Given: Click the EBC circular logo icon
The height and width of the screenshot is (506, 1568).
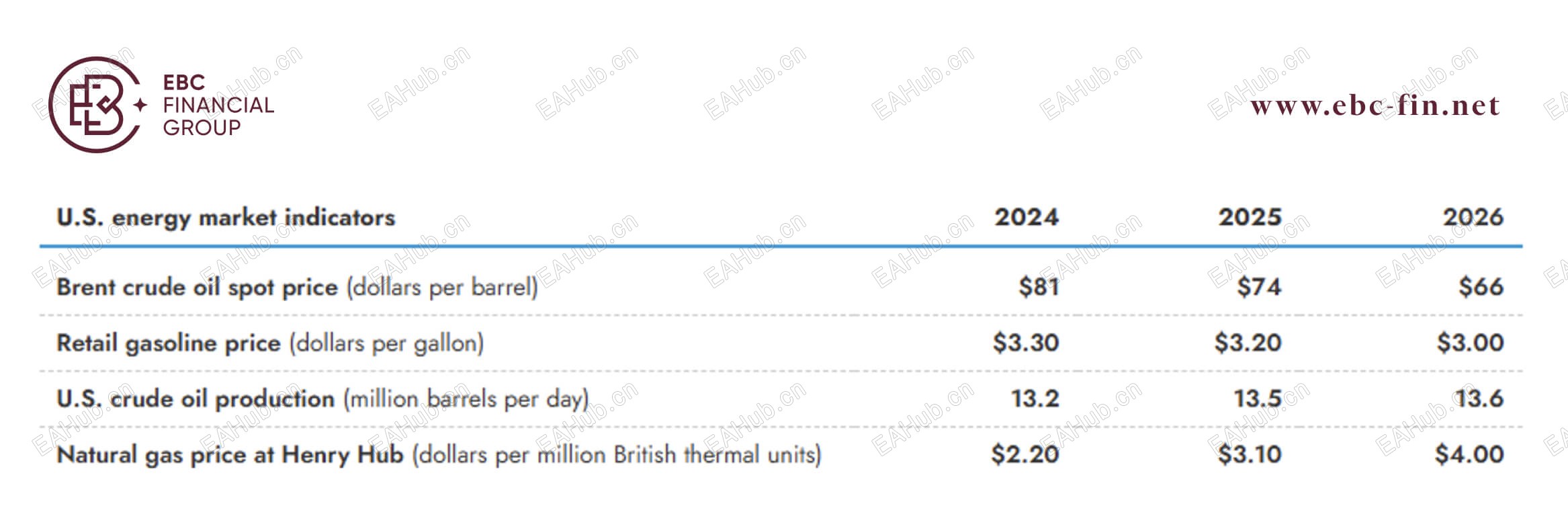Looking at the screenshot, I should [x=95, y=105].
